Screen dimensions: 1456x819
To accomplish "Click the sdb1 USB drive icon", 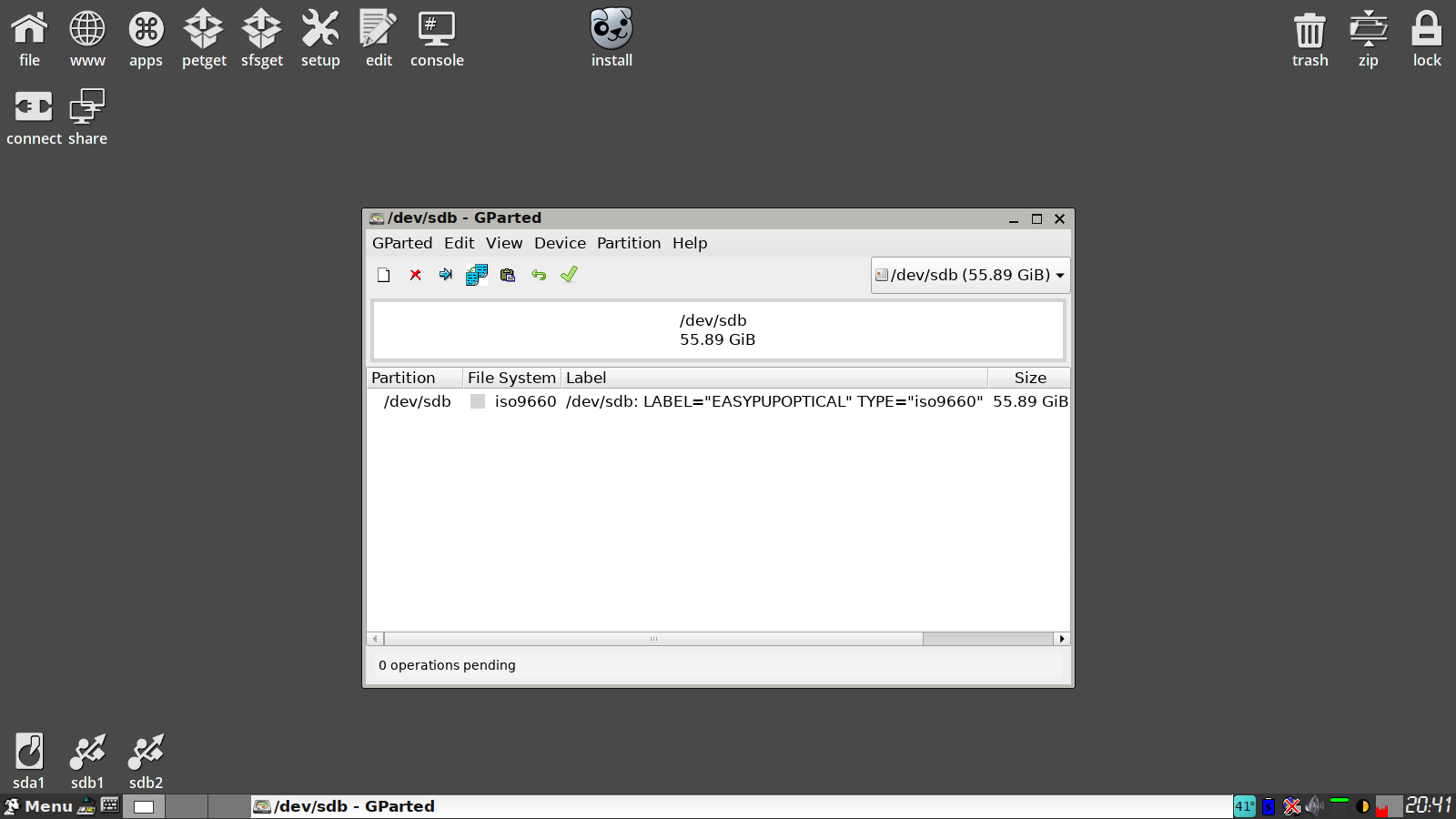I will [87, 762].
